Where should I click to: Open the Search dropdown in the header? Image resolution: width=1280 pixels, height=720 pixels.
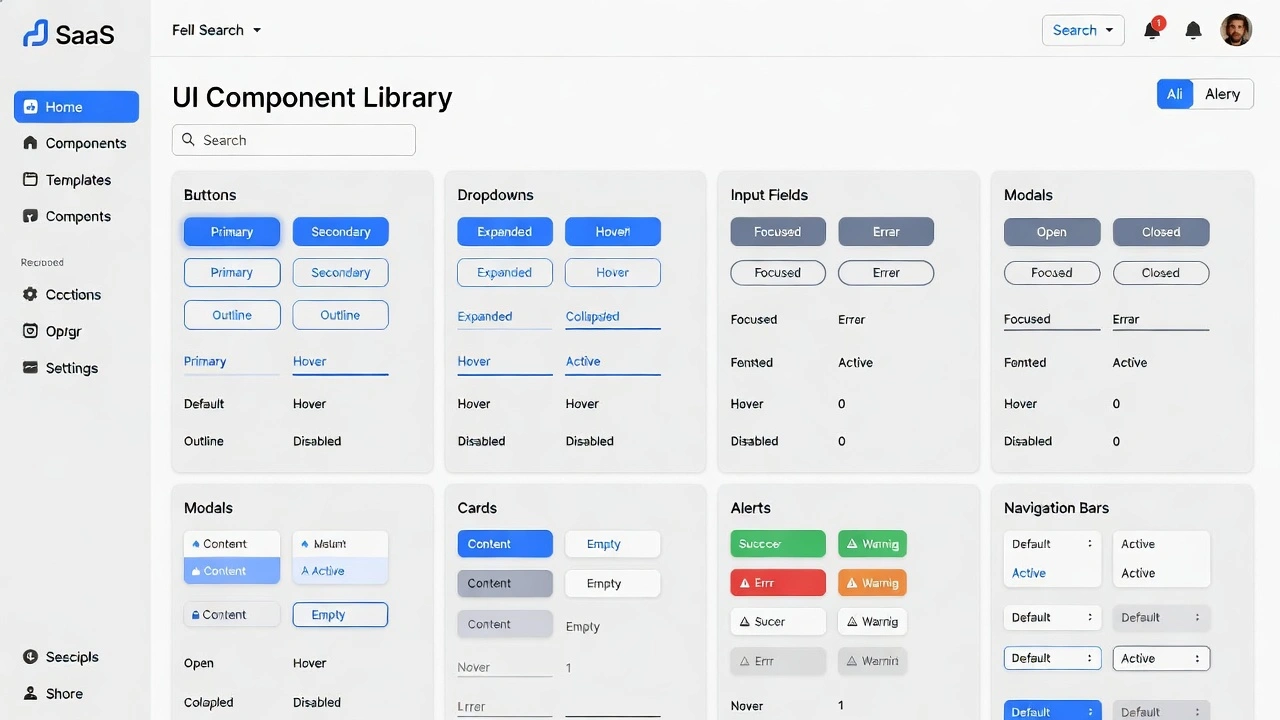1083,30
